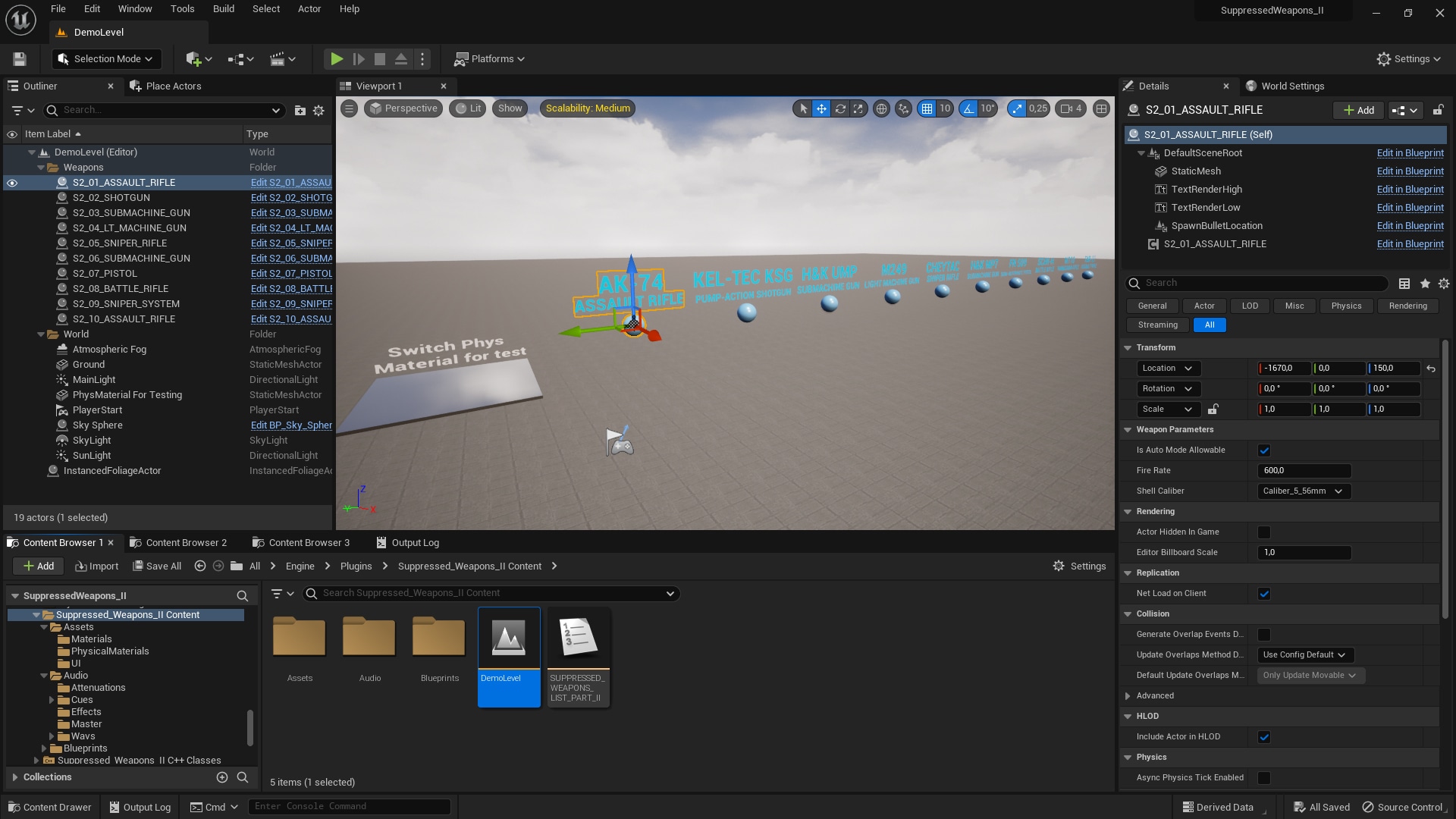Toggle visibility of S2_01_ASSAULT_RIFLE in Outliner

tap(11, 182)
